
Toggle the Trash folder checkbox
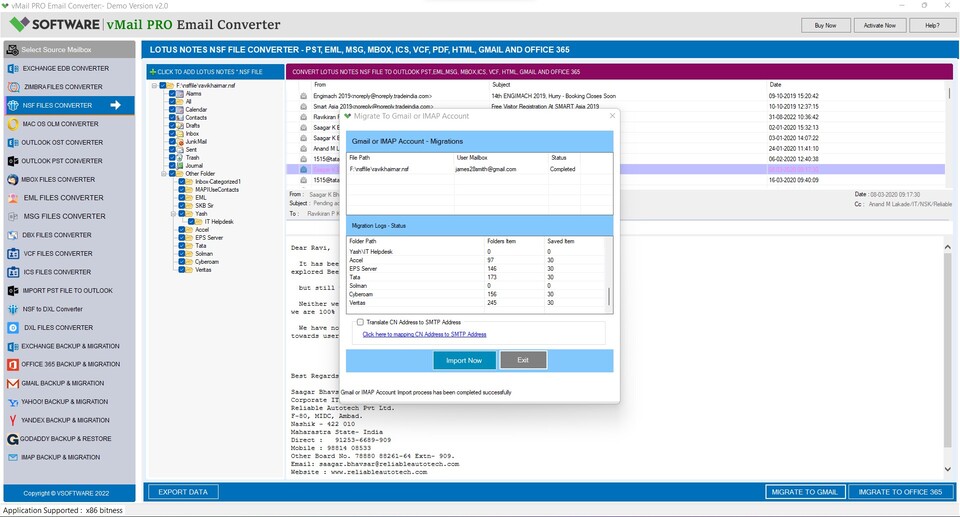pyautogui.click(x=172, y=157)
